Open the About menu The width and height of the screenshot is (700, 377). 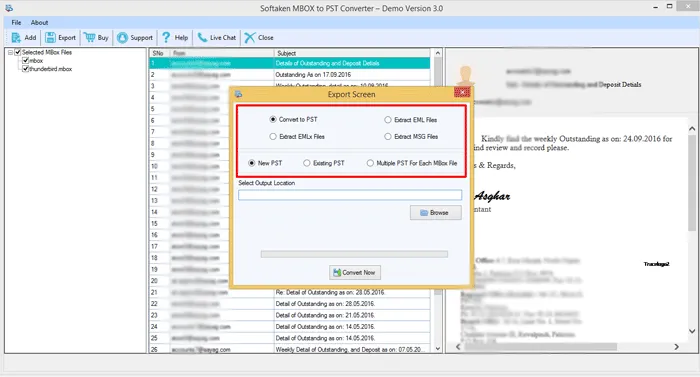click(39, 22)
